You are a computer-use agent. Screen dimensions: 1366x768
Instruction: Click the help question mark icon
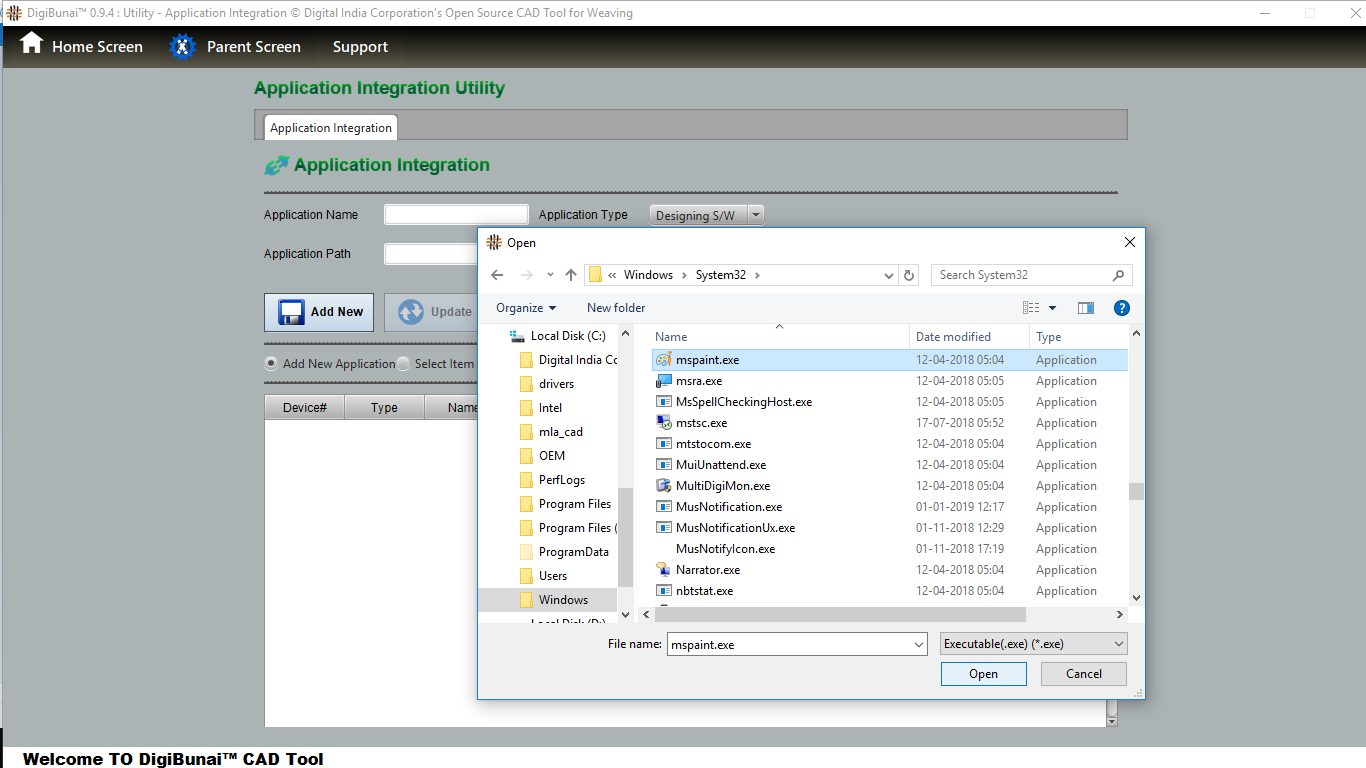click(1121, 308)
